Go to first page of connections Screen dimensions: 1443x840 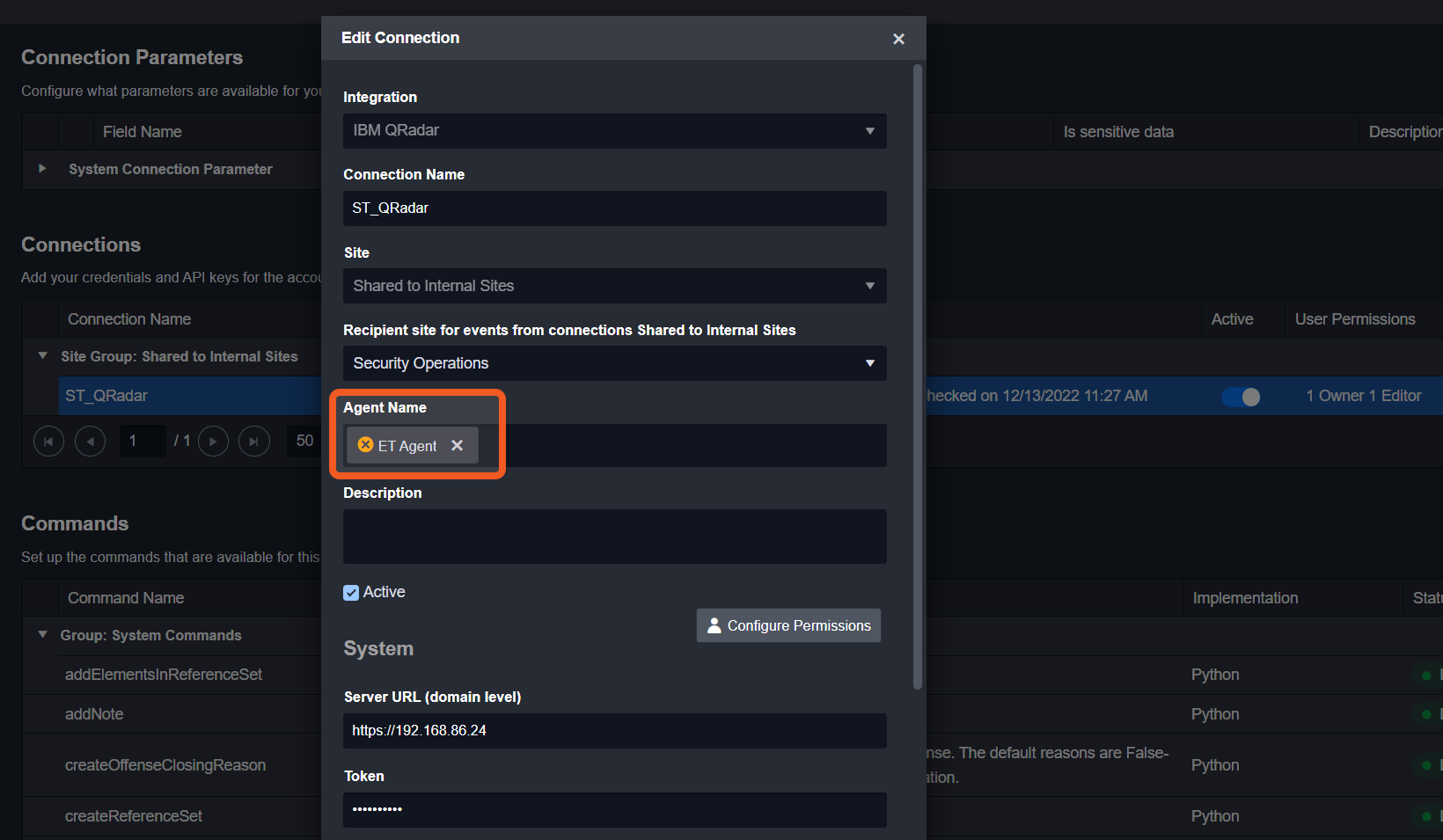(x=48, y=441)
